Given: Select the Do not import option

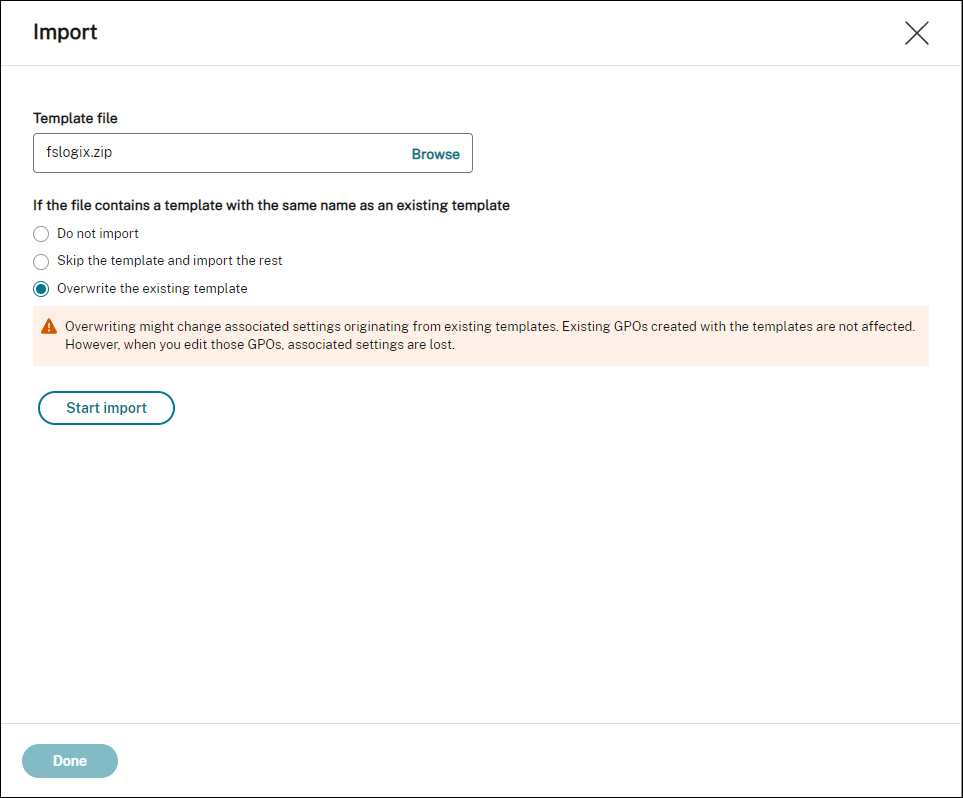Looking at the screenshot, I should [41, 234].
